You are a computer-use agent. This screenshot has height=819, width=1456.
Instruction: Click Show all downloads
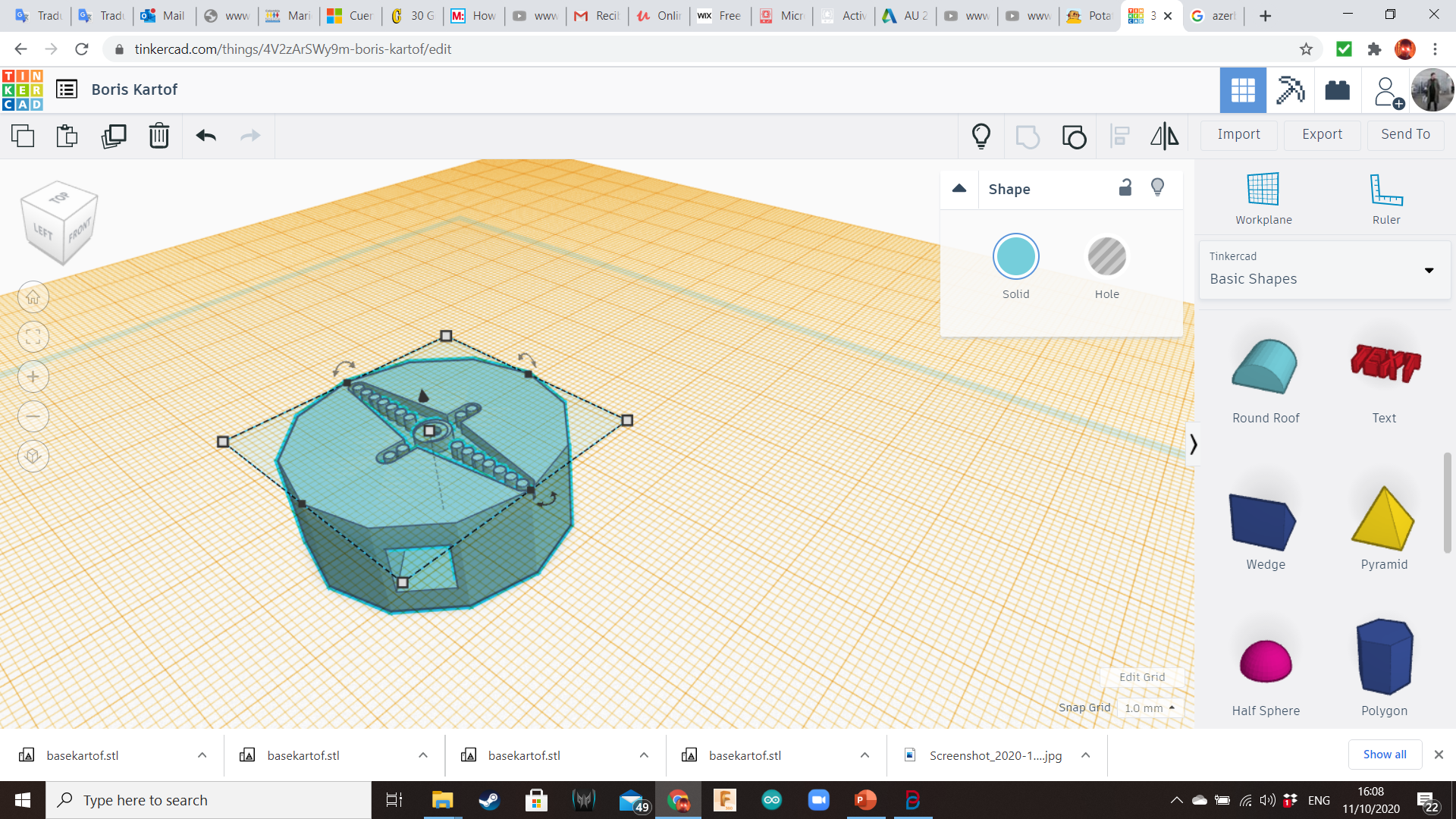(1384, 755)
